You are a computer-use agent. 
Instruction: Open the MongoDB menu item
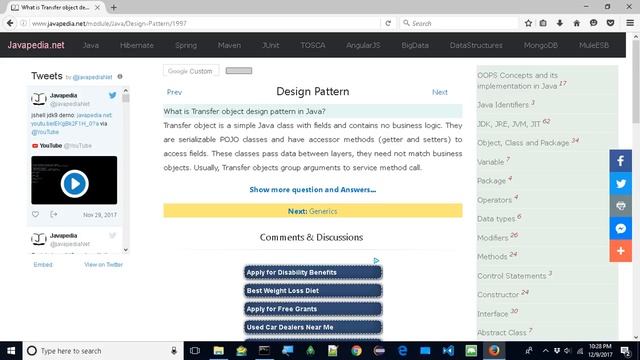click(541, 45)
